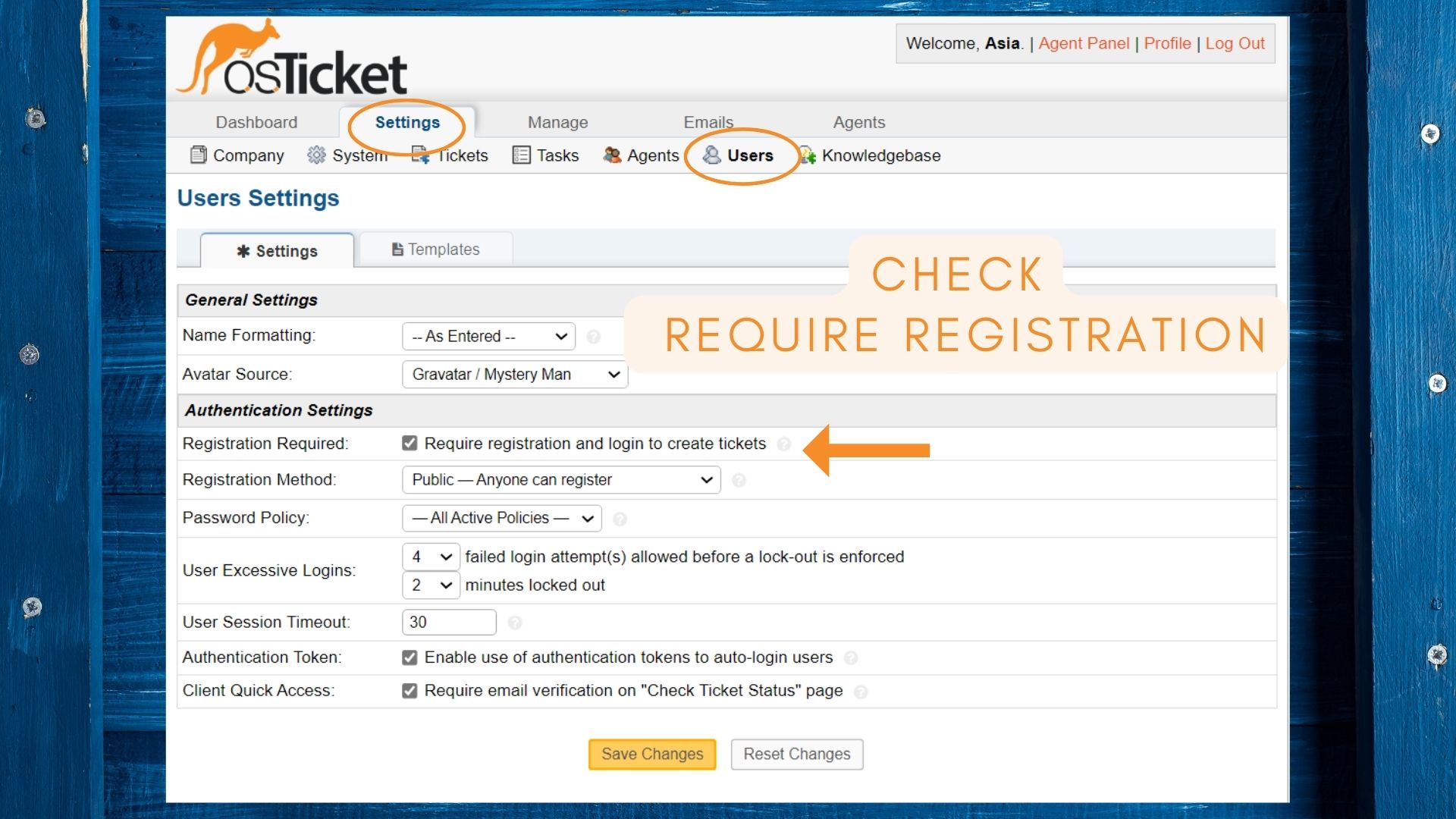This screenshot has width=1456, height=819.
Task: Uncheck Require registration and login checkbox
Action: [x=409, y=444]
